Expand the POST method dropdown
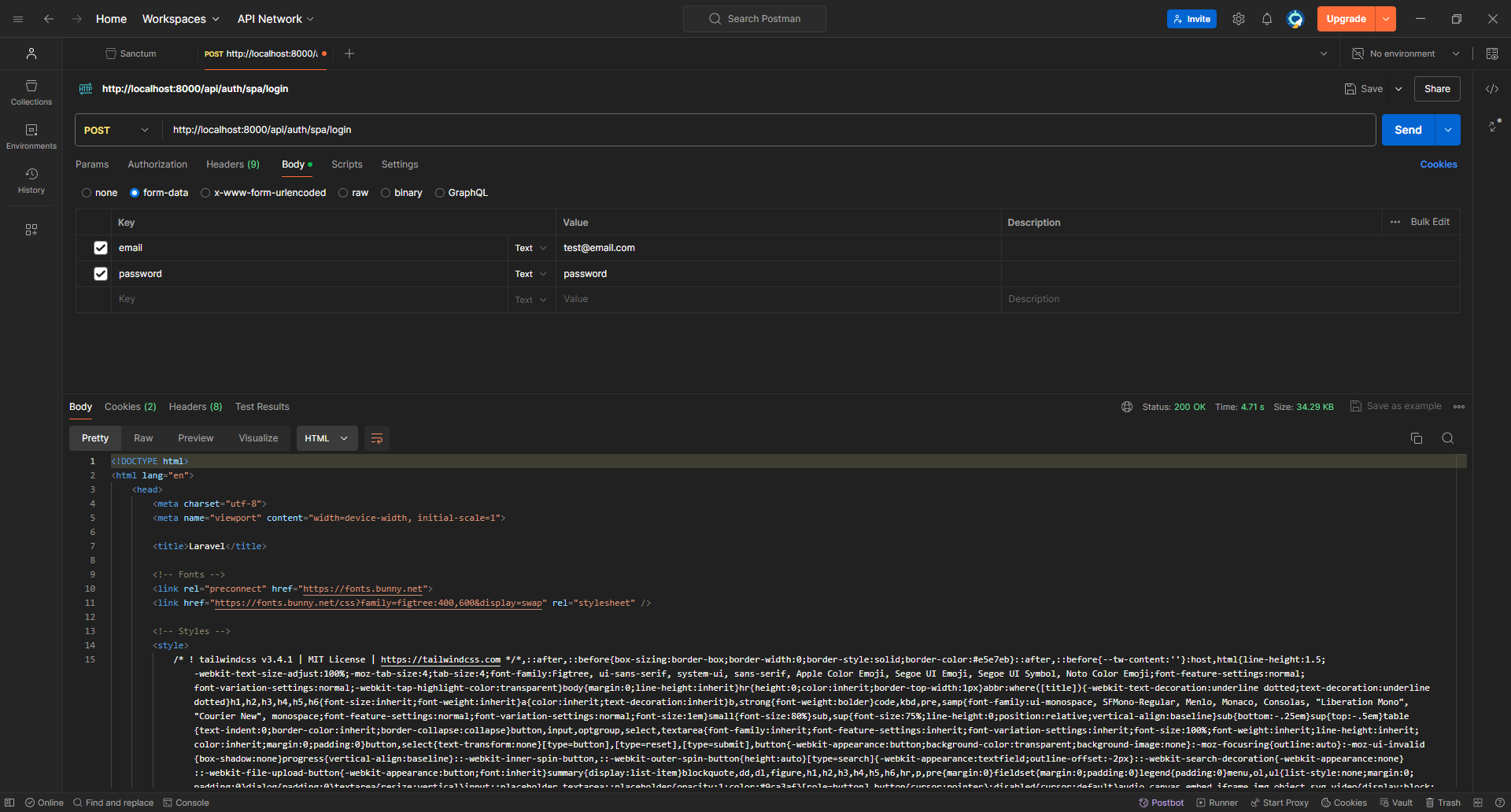Image resolution: width=1511 pixels, height=812 pixels. [116, 130]
